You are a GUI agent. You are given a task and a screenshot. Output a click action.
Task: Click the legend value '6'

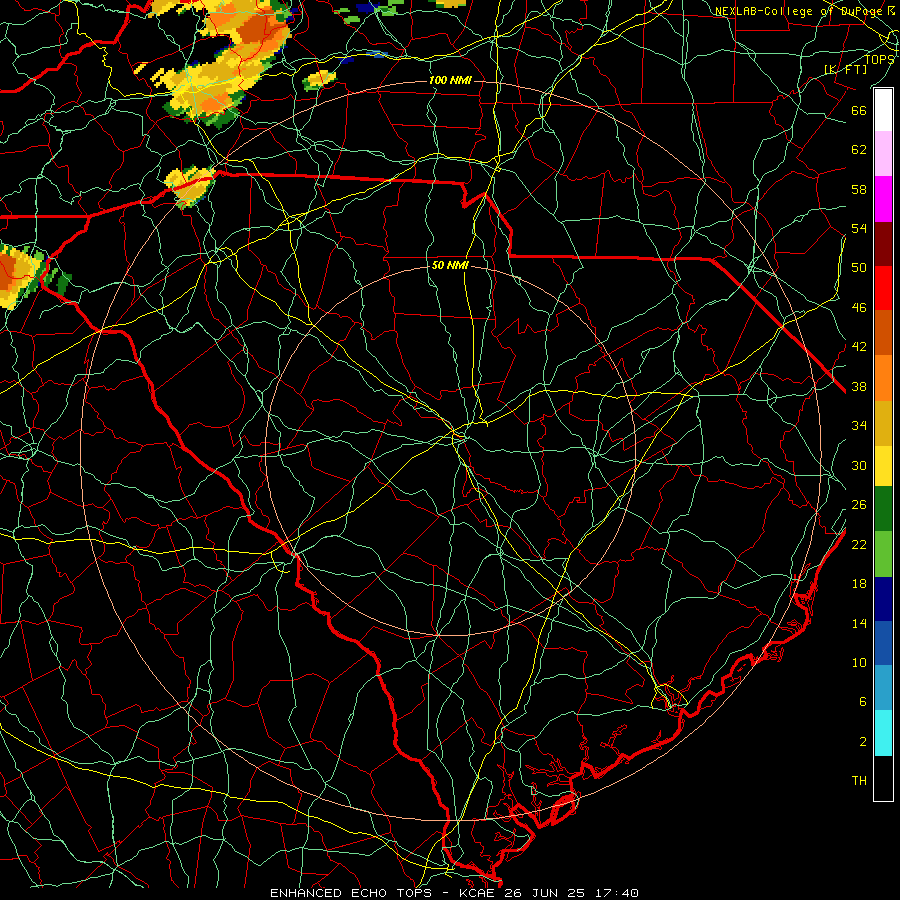[863, 701]
